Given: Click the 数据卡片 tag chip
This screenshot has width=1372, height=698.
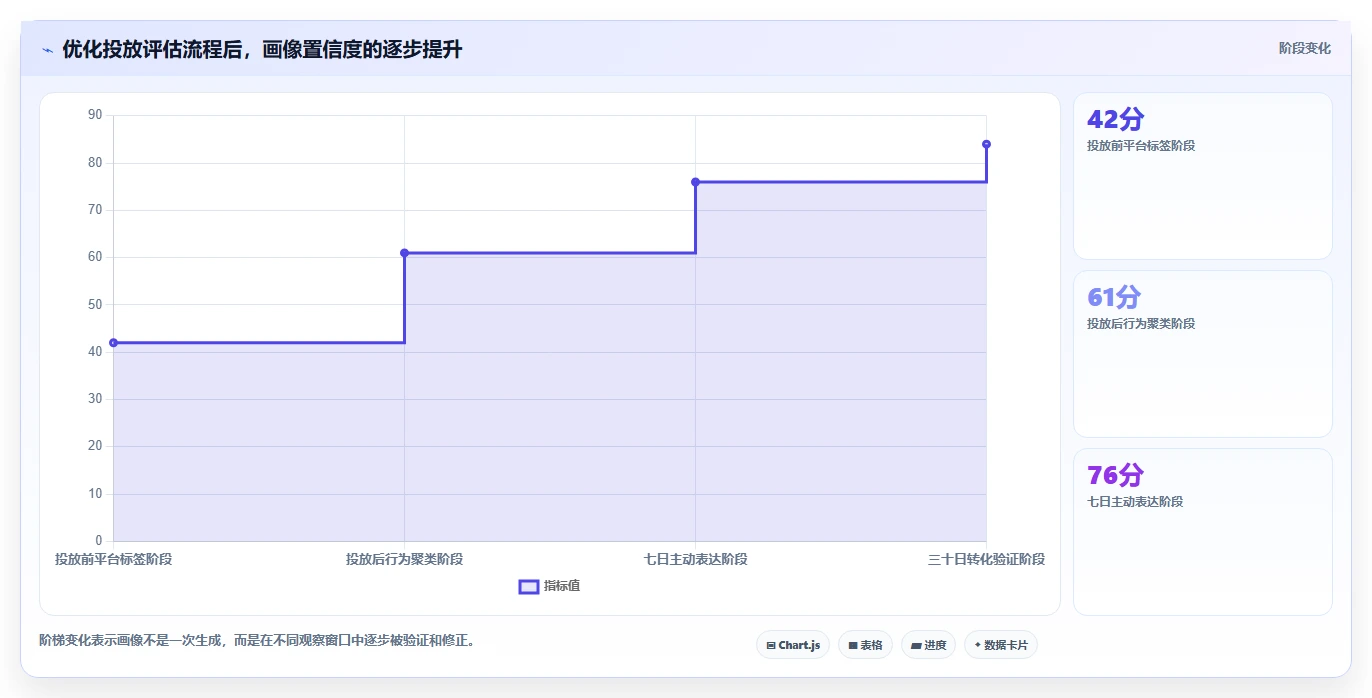Looking at the screenshot, I should coord(1001,645).
